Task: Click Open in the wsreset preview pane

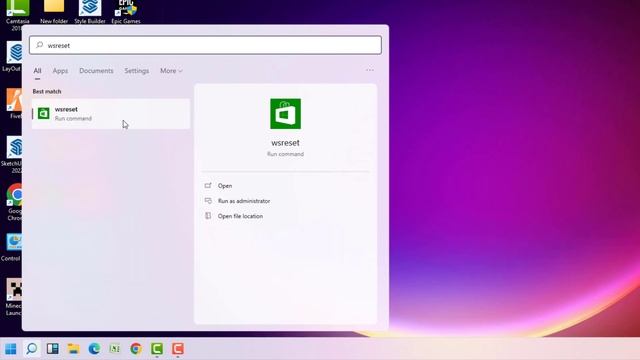Action: [225, 186]
